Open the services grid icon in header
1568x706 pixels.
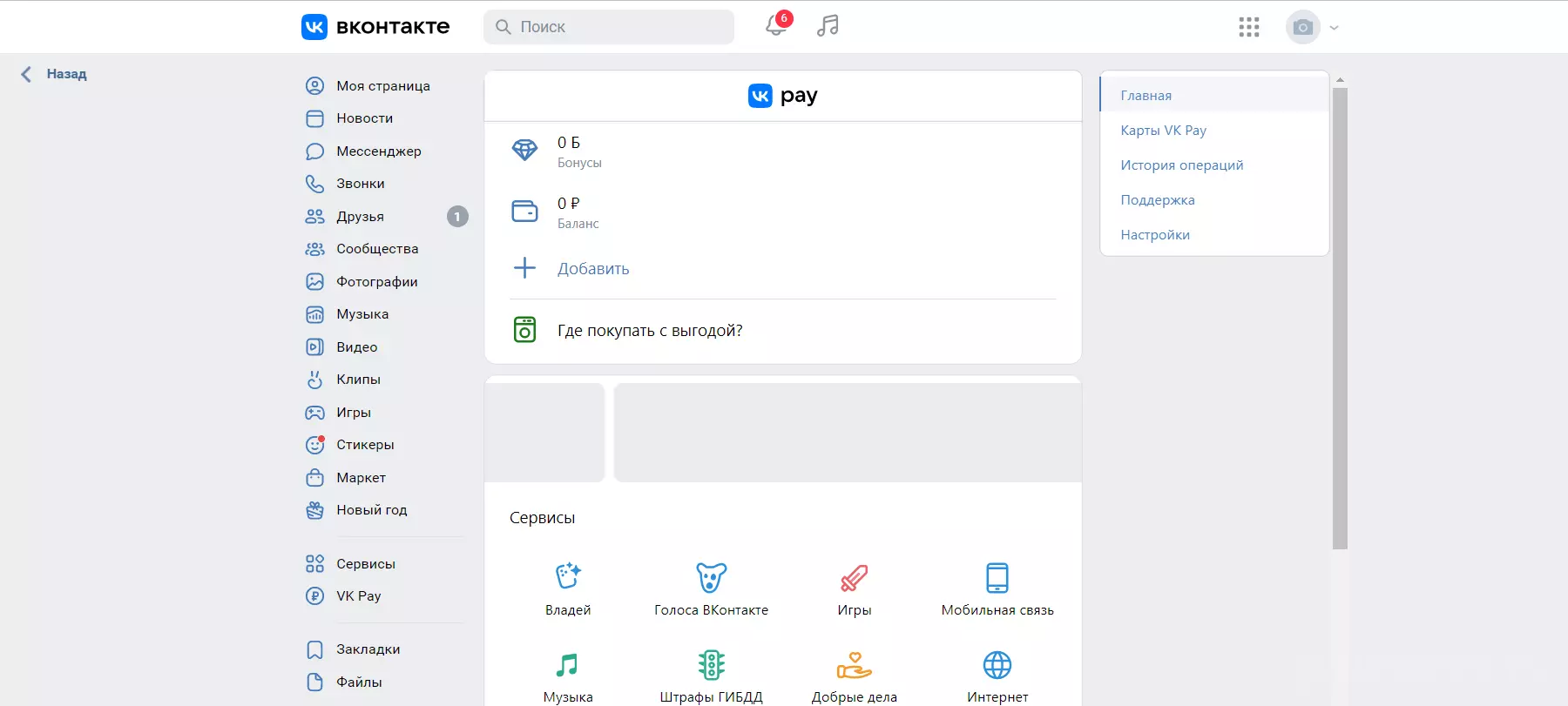pos(1249,27)
